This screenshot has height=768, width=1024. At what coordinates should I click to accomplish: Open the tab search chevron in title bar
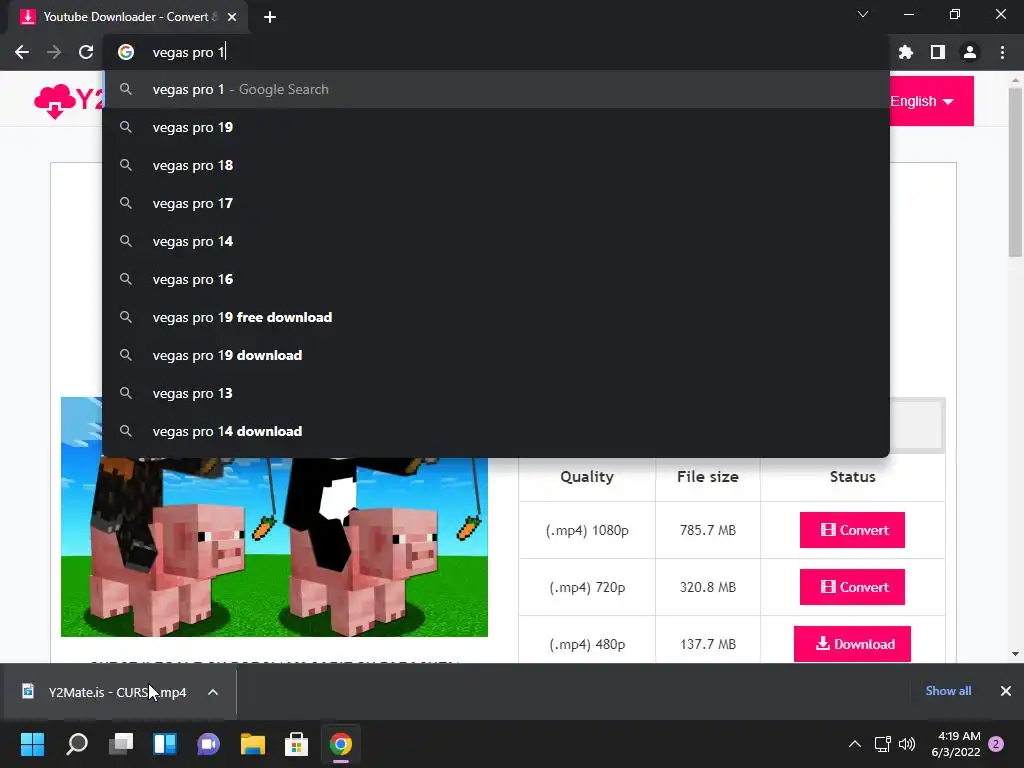tap(863, 14)
